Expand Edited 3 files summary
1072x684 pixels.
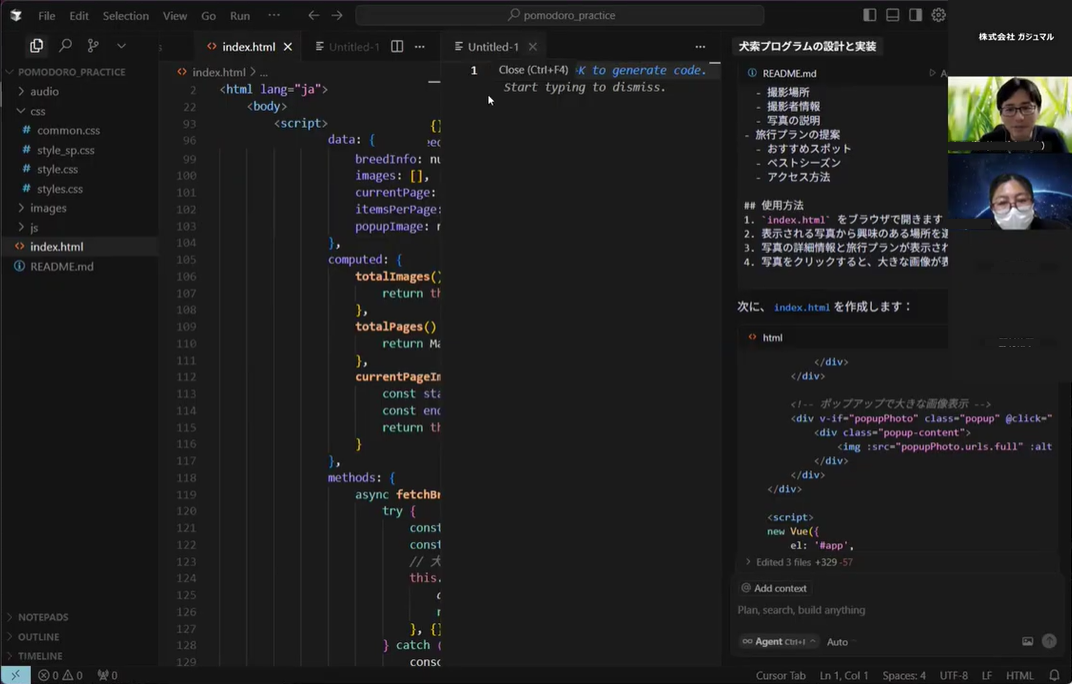pyautogui.click(x=799, y=562)
